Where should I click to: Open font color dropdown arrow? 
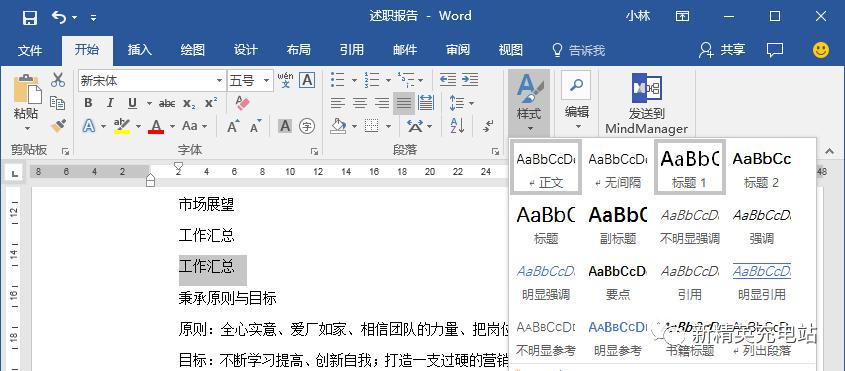pos(172,126)
